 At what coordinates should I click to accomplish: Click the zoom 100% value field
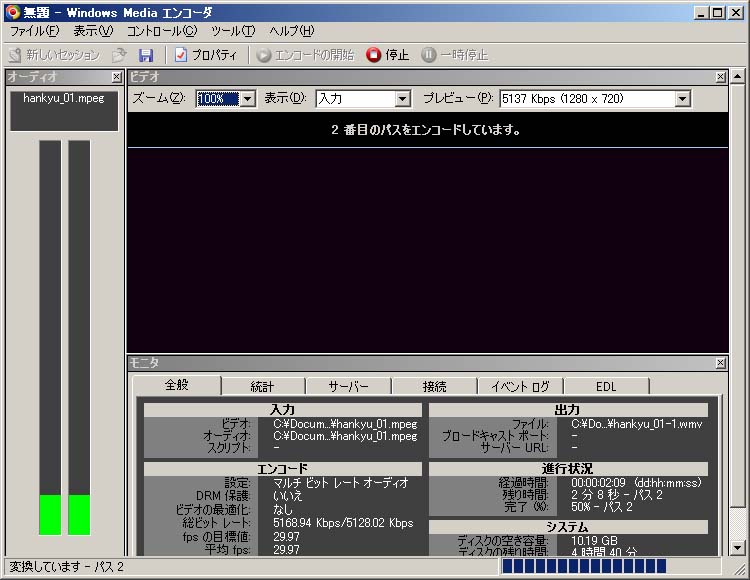(x=218, y=99)
